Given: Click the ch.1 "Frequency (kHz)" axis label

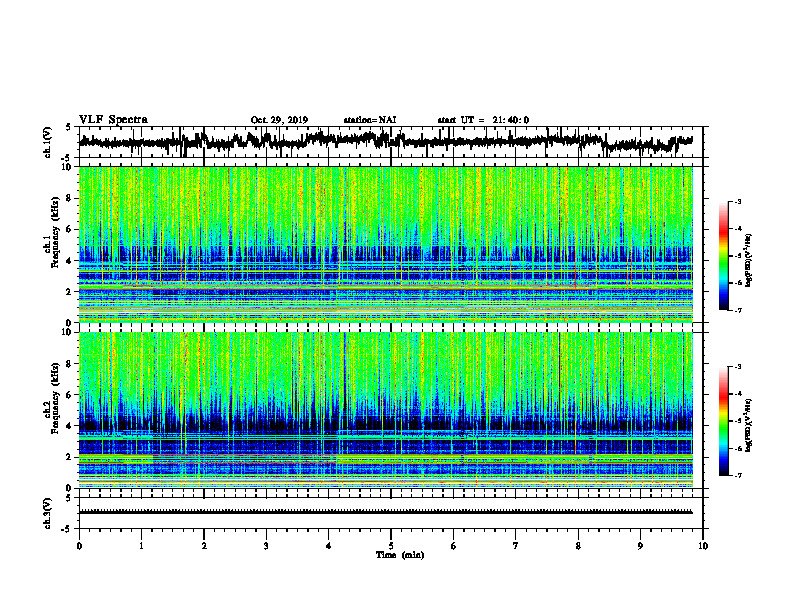Looking at the screenshot, I should tap(55, 234).
